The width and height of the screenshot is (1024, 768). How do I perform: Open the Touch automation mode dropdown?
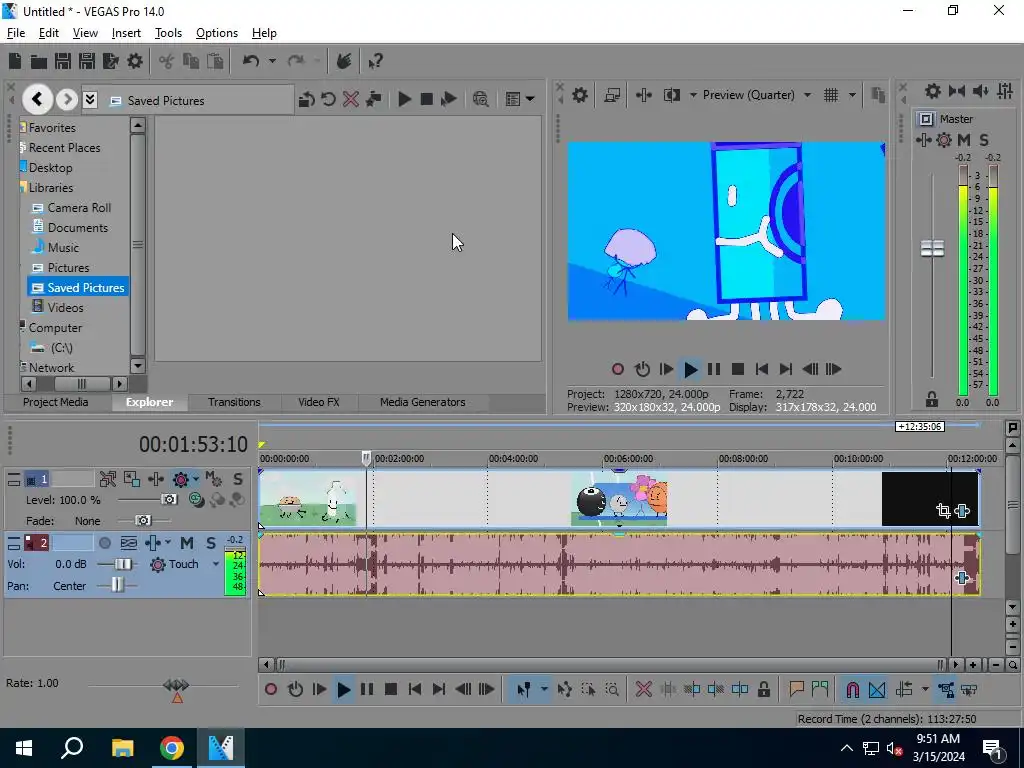click(x=216, y=564)
